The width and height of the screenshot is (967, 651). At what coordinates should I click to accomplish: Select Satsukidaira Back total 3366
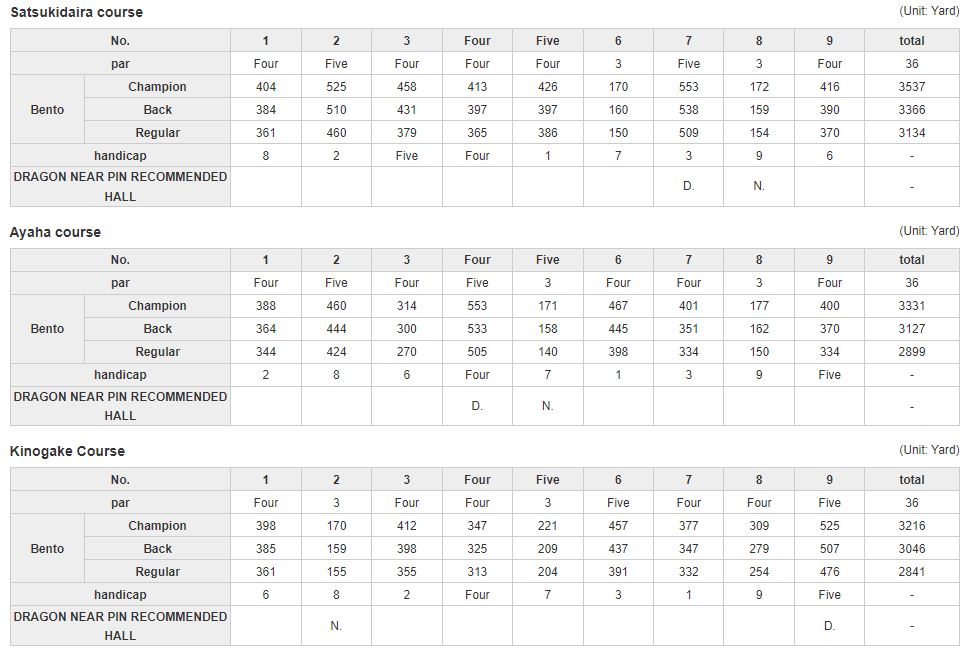coord(911,110)
